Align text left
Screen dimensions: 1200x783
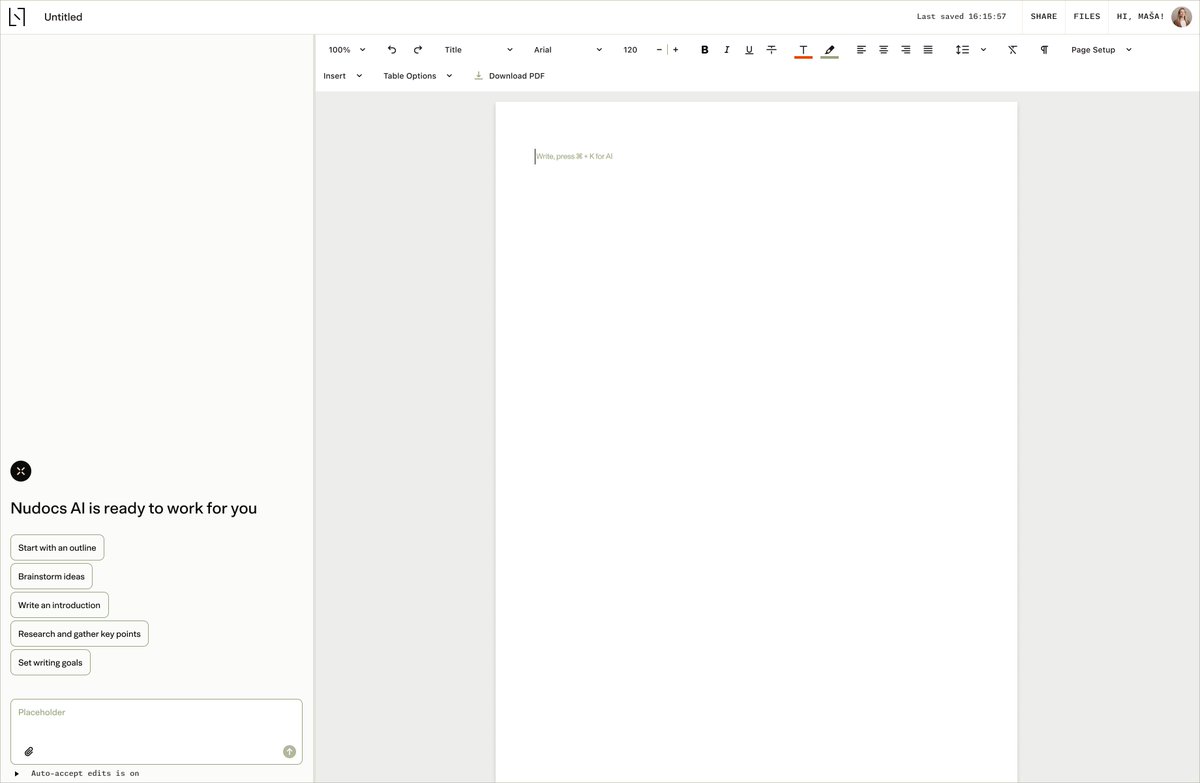pos(861,50)
